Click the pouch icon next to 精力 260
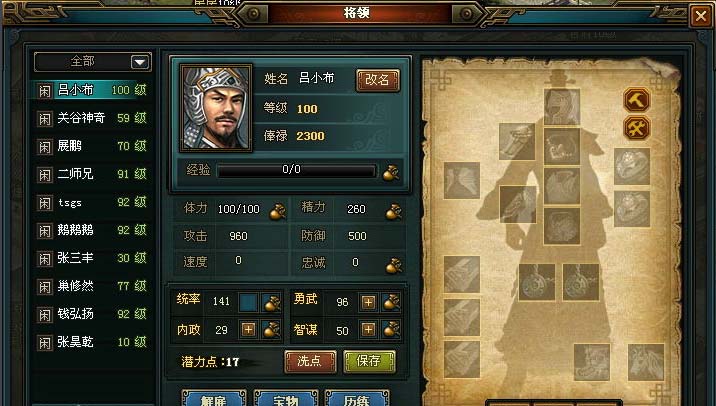The height and width of the screenshot is (406, 716). click(x=394, y=211)
